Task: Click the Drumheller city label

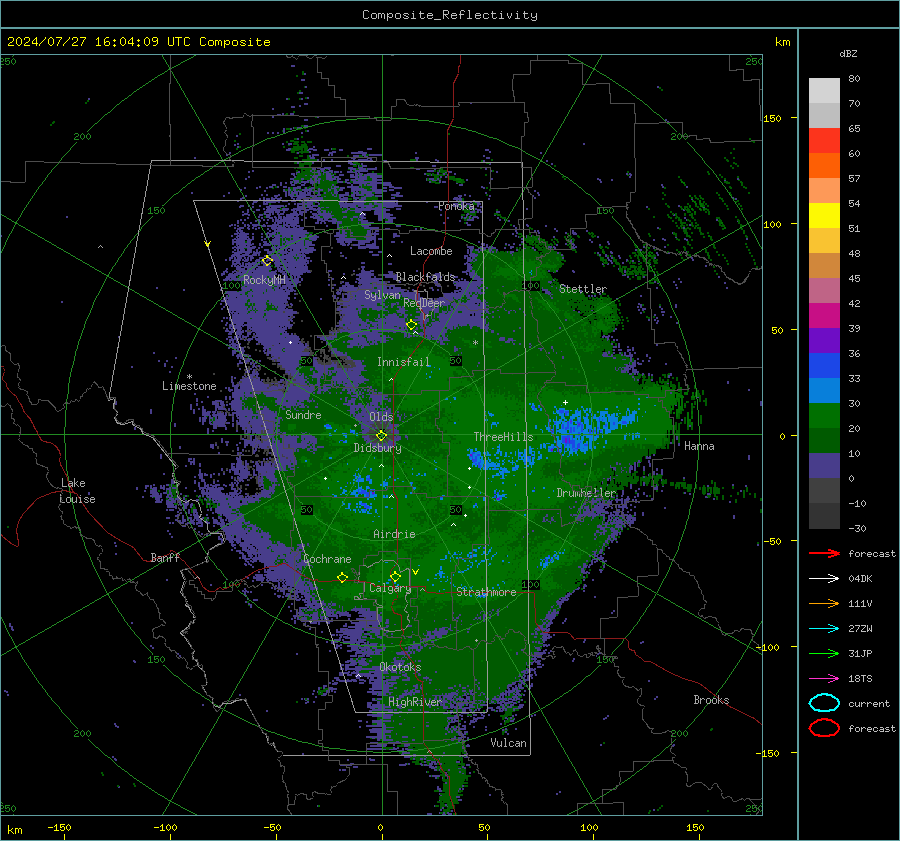Action: [x=586, y=493]
